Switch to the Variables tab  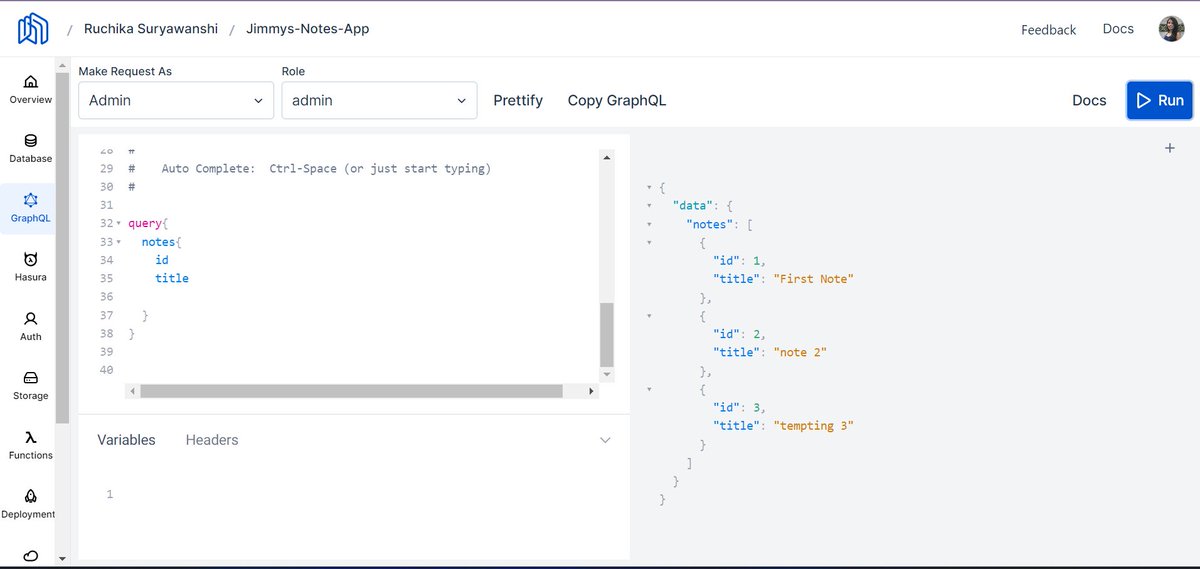[x=126, y=440]
